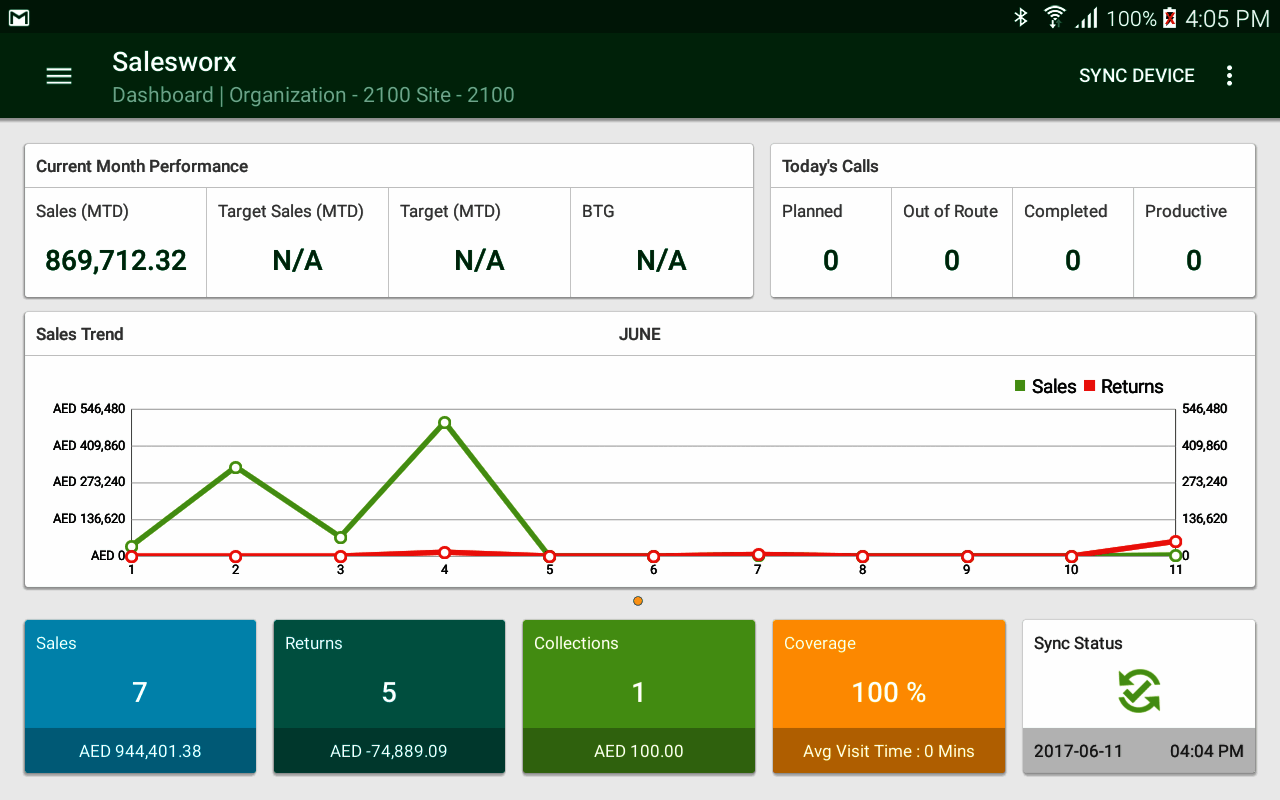Tap the cellular signal strength icon
This screenshot has width=1280, height=800.
1086,18
